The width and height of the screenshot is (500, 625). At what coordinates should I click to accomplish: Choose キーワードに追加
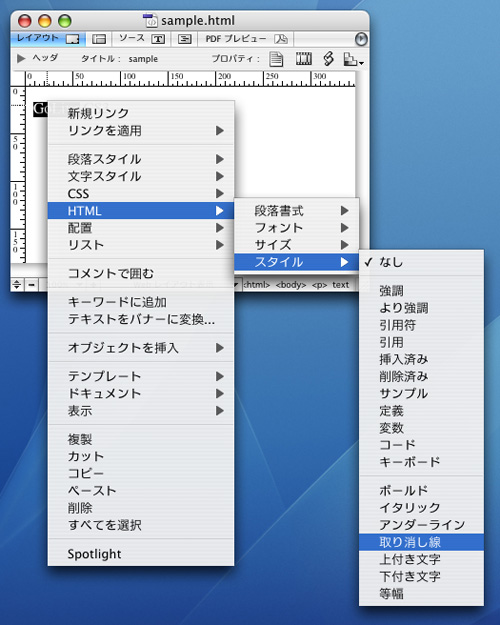[x=141, y=302]
